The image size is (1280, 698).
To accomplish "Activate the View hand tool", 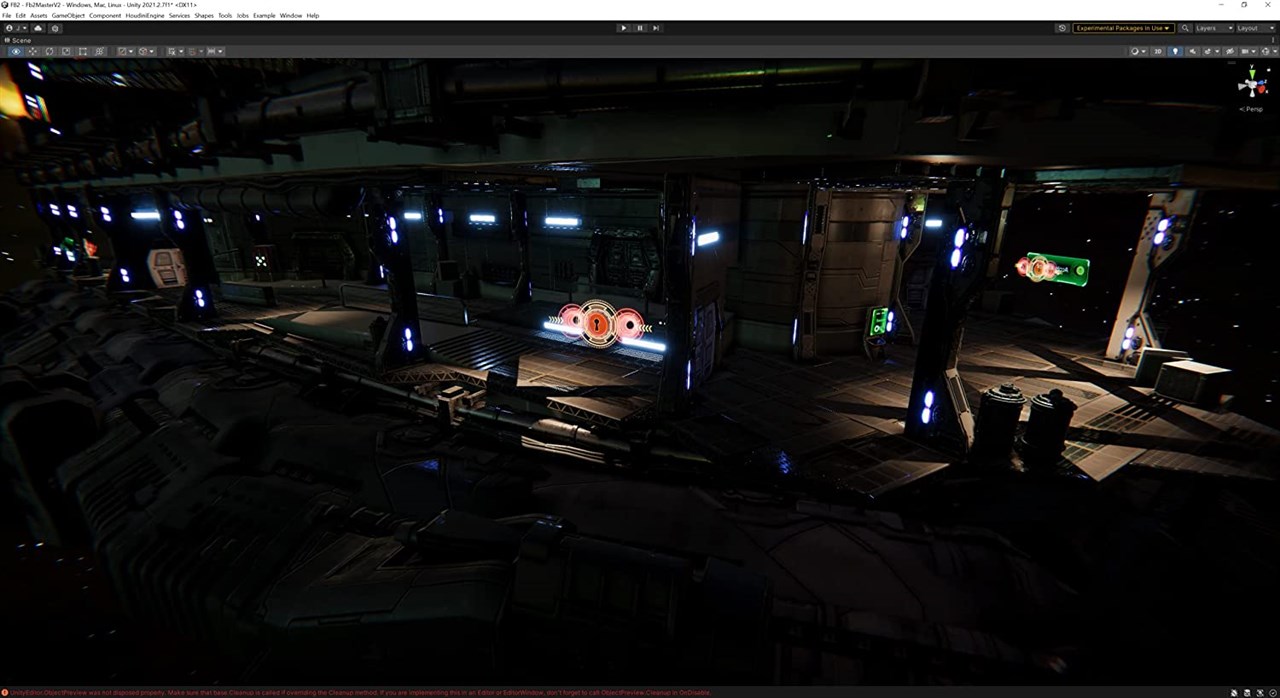I will 15,51.
